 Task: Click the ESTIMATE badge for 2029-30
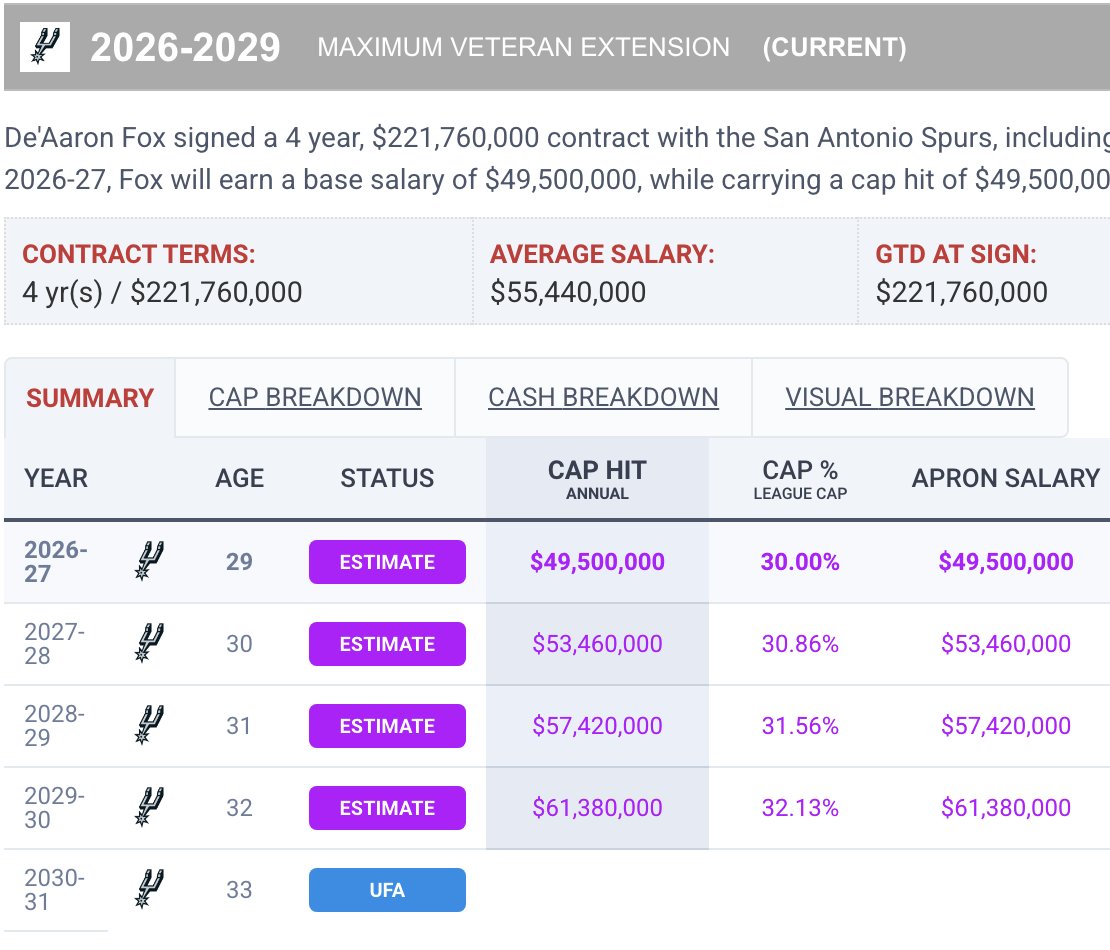click(x=387, y=808)
